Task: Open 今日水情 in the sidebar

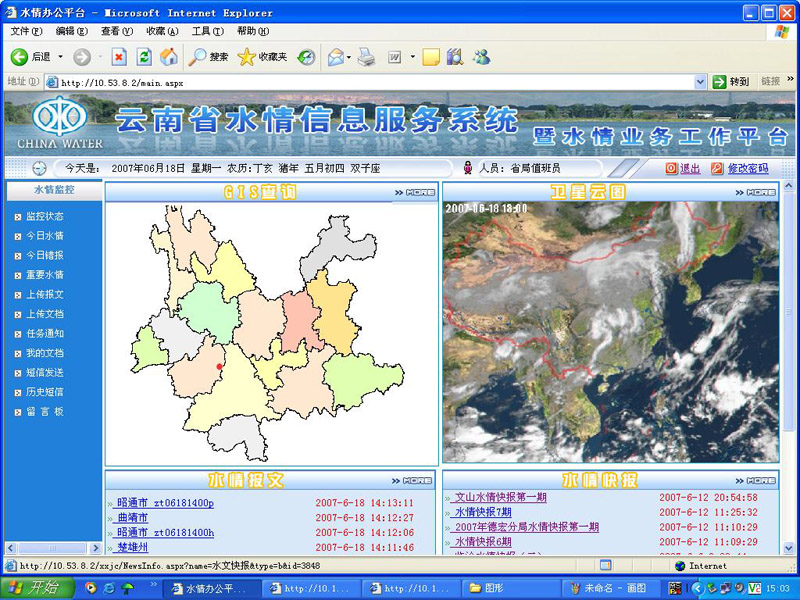Action: click(x=45, y=236)
